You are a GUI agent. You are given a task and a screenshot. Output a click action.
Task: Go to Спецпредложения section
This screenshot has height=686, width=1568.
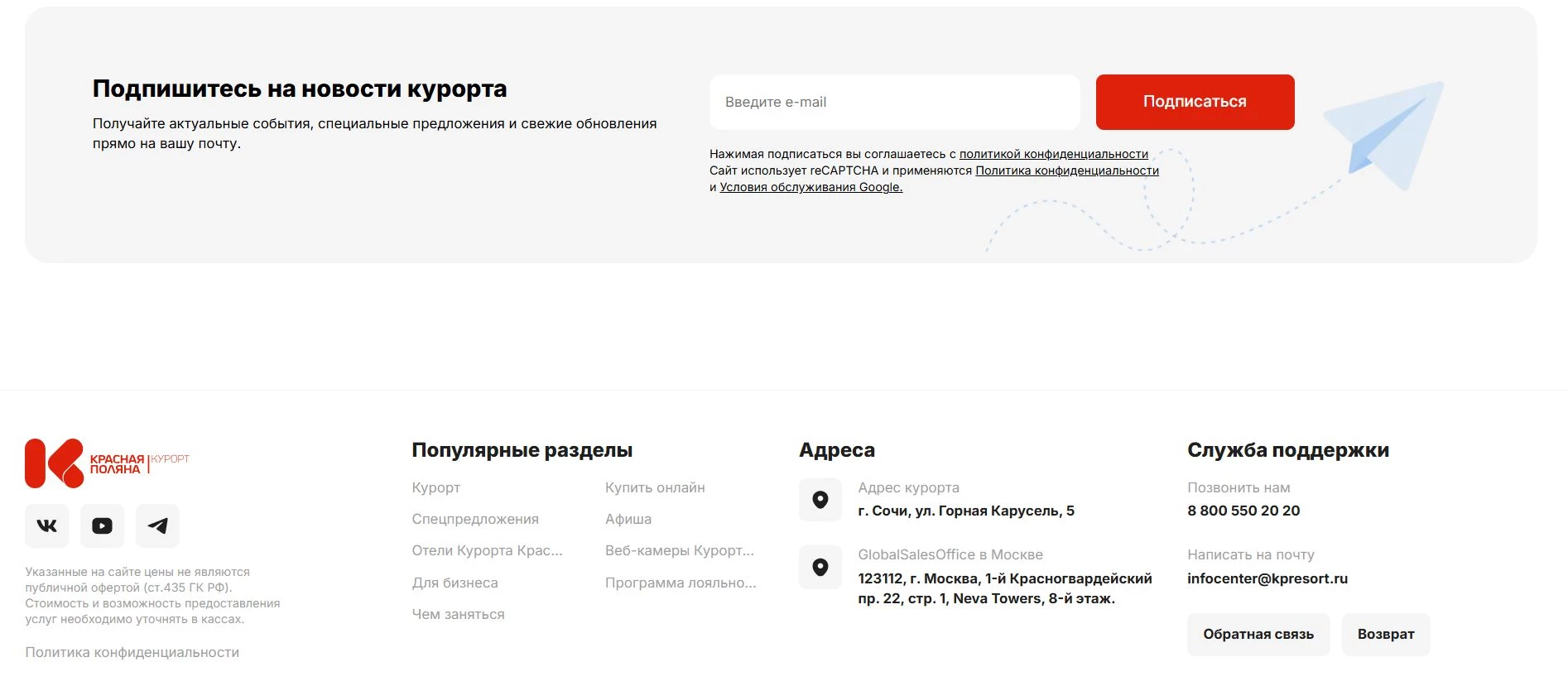click(475, 520)
